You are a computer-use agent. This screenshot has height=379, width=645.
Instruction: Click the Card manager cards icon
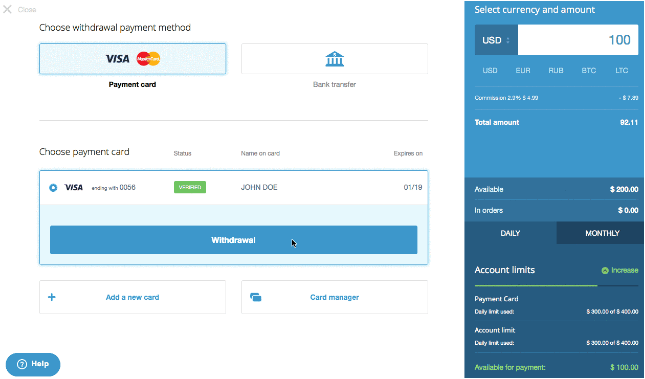pos(255,297)
